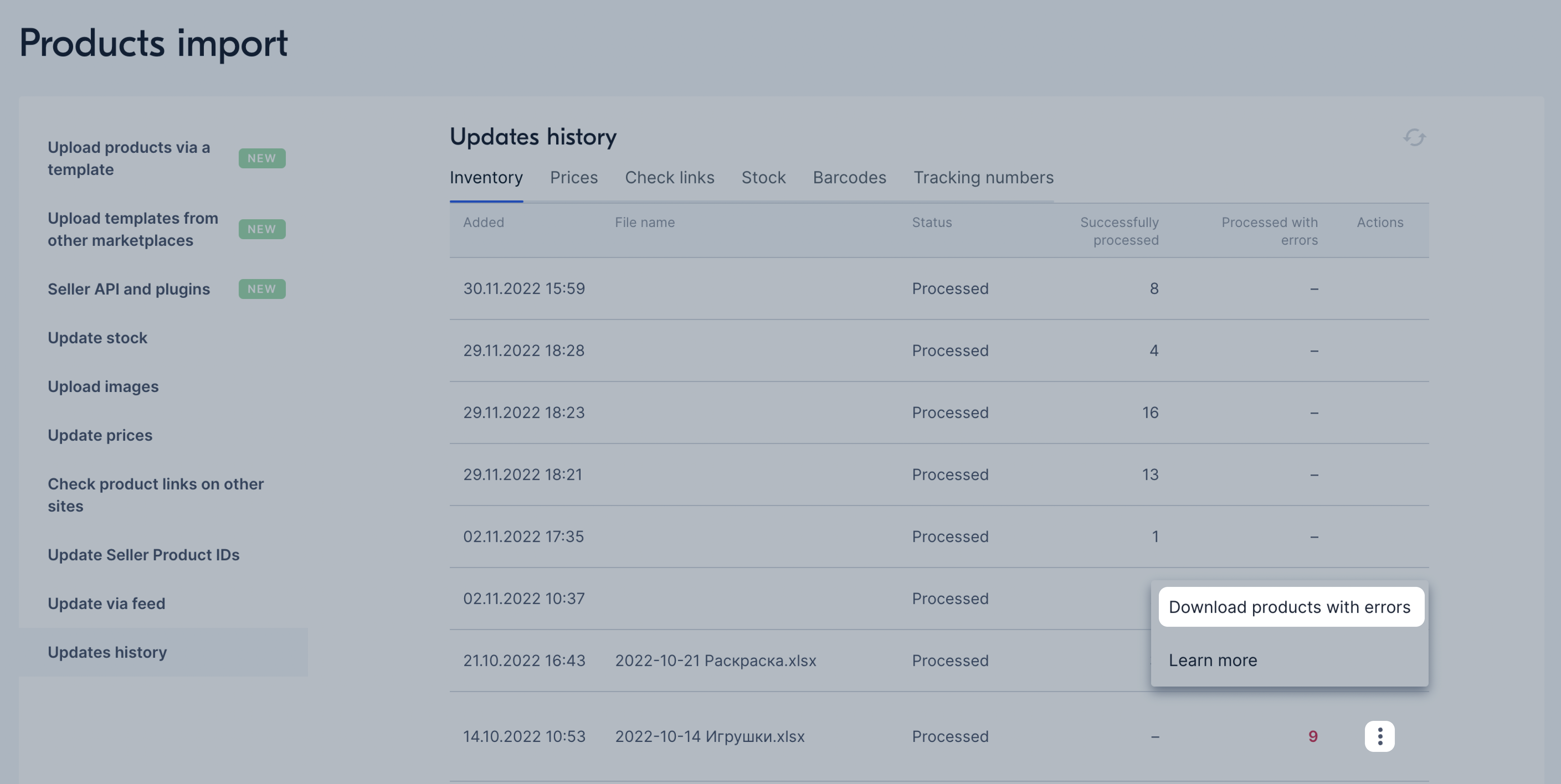Open Upload products via a template
This screenshot has height=784, width=1561.
[129, 158]
